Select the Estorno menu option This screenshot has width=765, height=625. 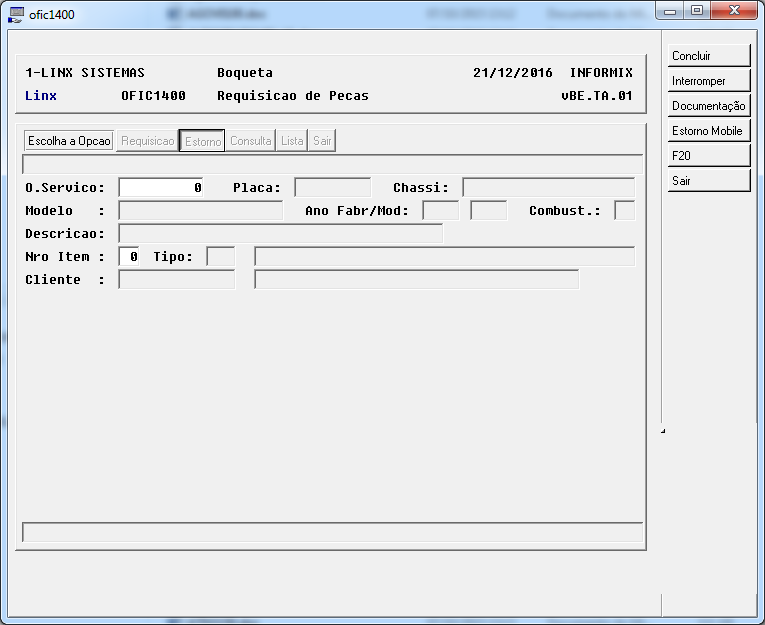(x=202, y=141)
